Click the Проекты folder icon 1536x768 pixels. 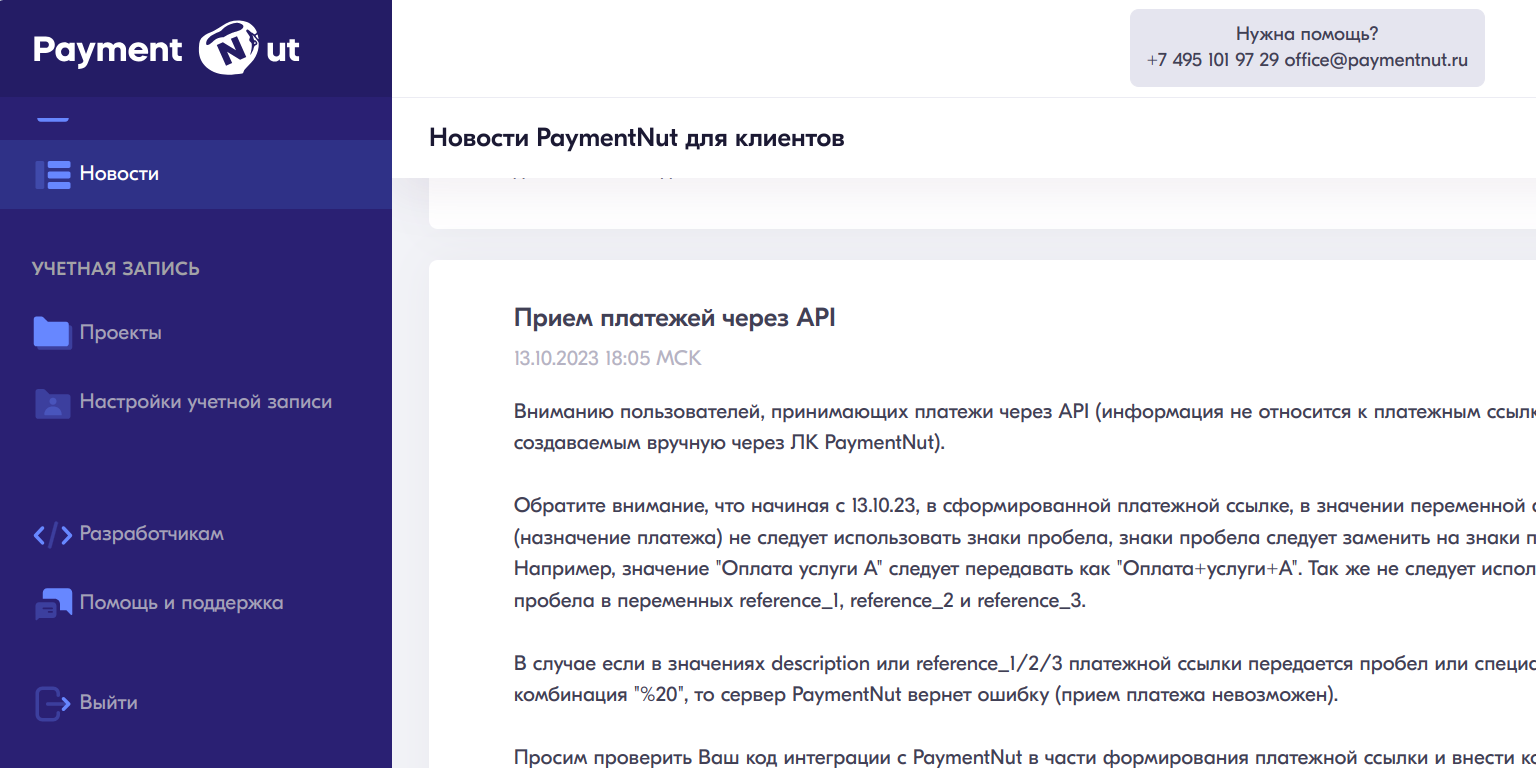52,333
